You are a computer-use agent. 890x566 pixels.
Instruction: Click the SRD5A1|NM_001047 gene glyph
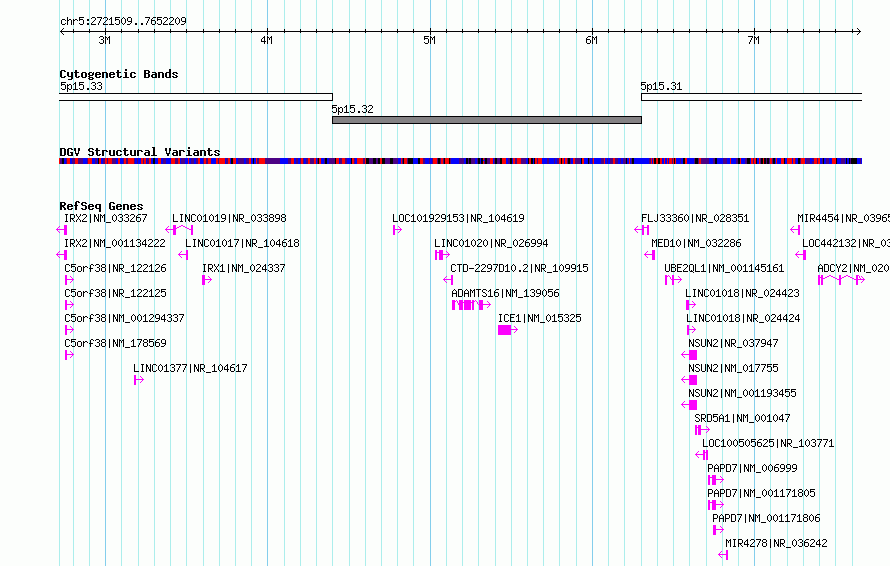click(703, 430)
